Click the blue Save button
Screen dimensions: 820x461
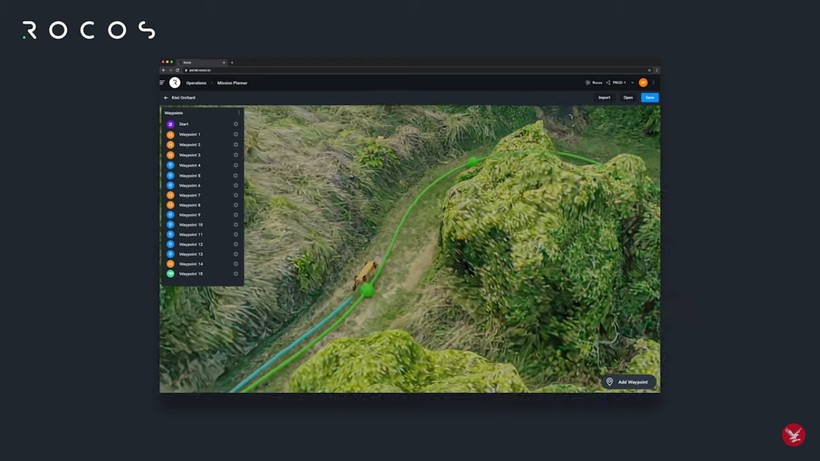tap(650, 97)
